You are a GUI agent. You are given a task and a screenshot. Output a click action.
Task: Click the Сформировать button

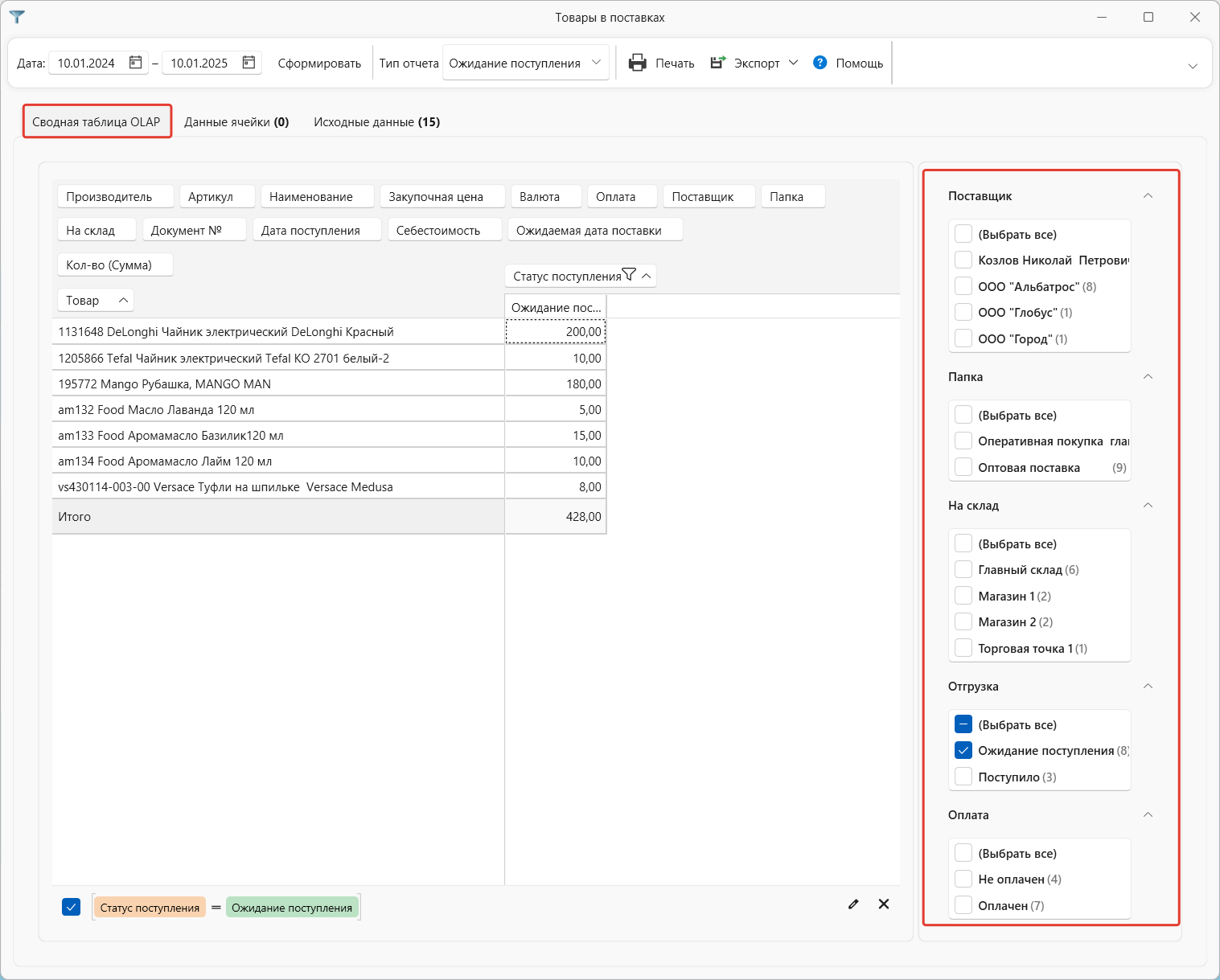pos(319,63)
